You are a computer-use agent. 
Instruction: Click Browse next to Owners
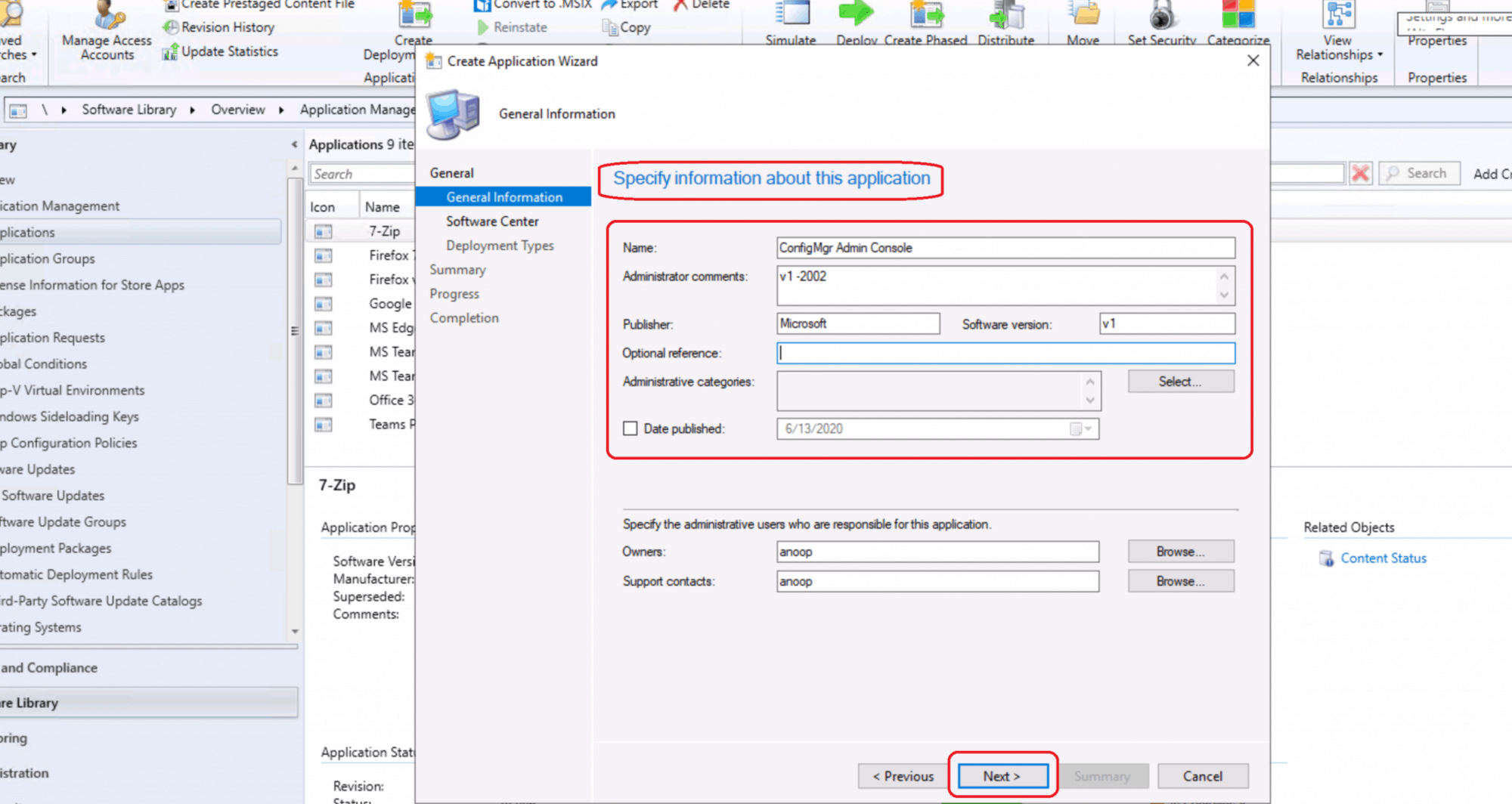[1180, 552]
